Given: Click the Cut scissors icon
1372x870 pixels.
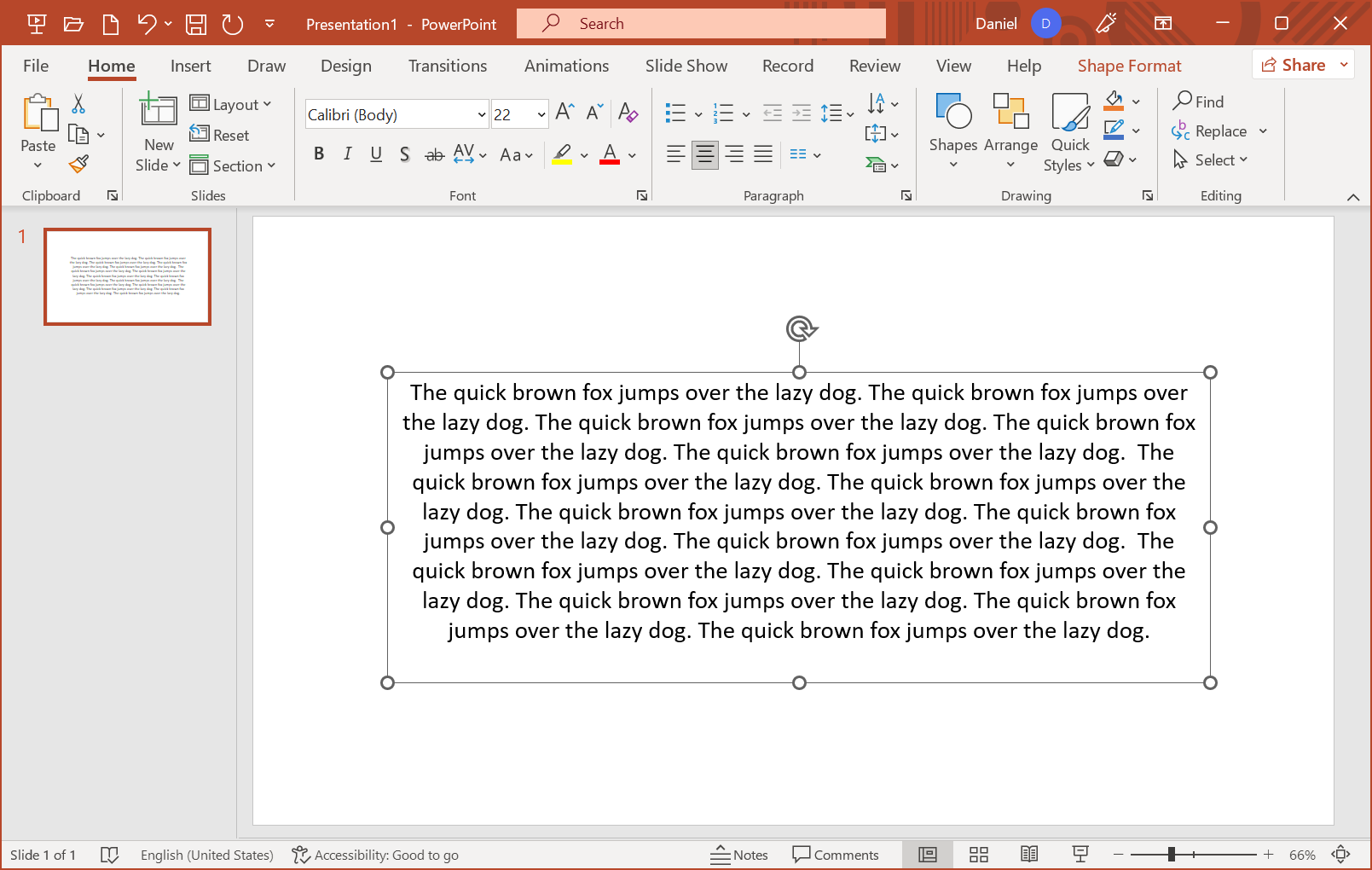Looking at the screenshot, I should pyautogui.click(x=78, y=104).
